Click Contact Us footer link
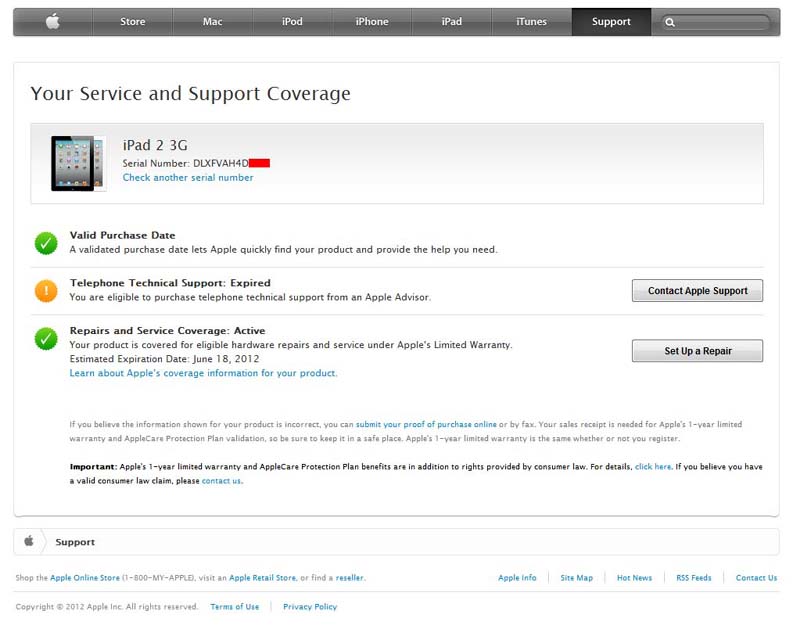Screen dimensions: 800x636 point(757,578)
